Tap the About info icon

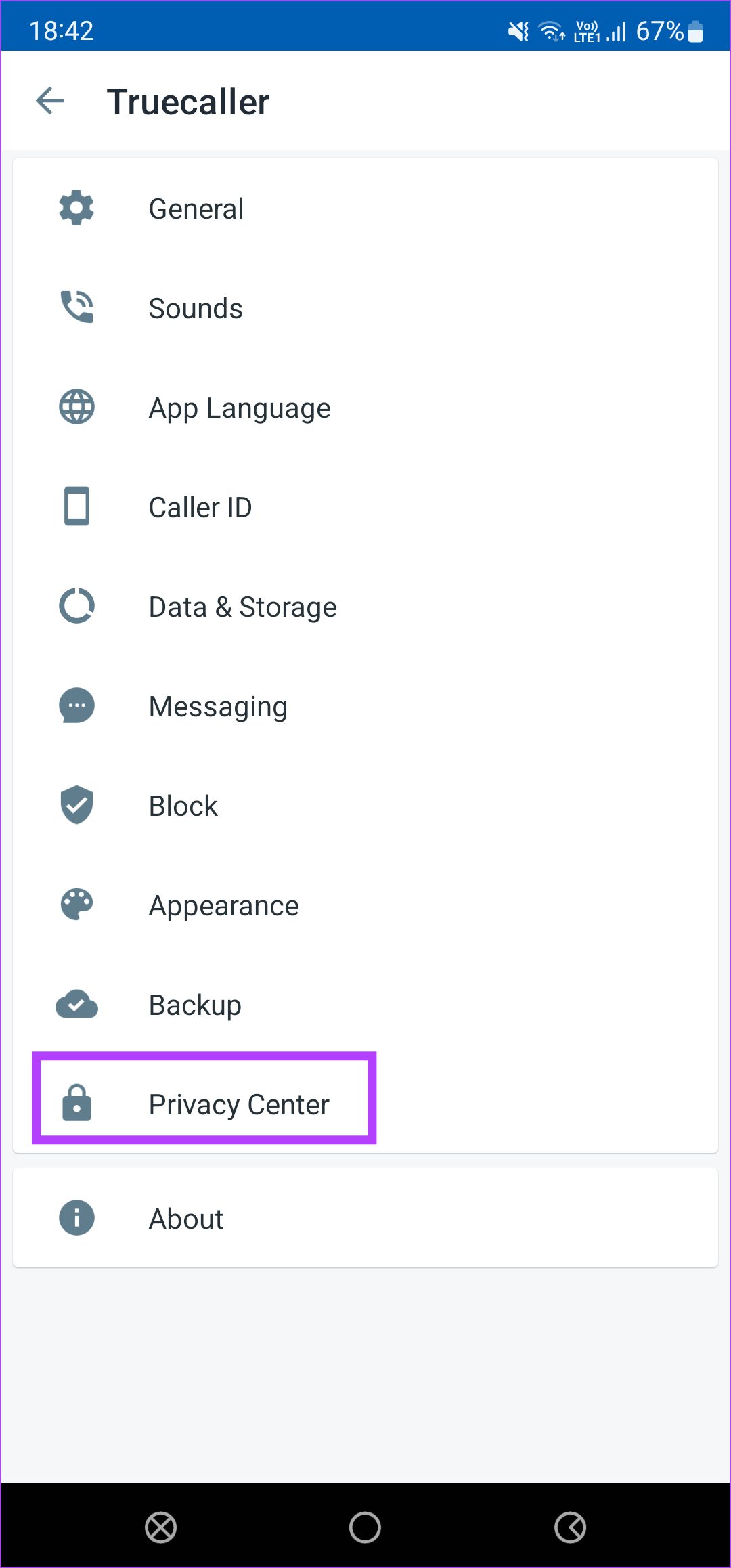76,1218
